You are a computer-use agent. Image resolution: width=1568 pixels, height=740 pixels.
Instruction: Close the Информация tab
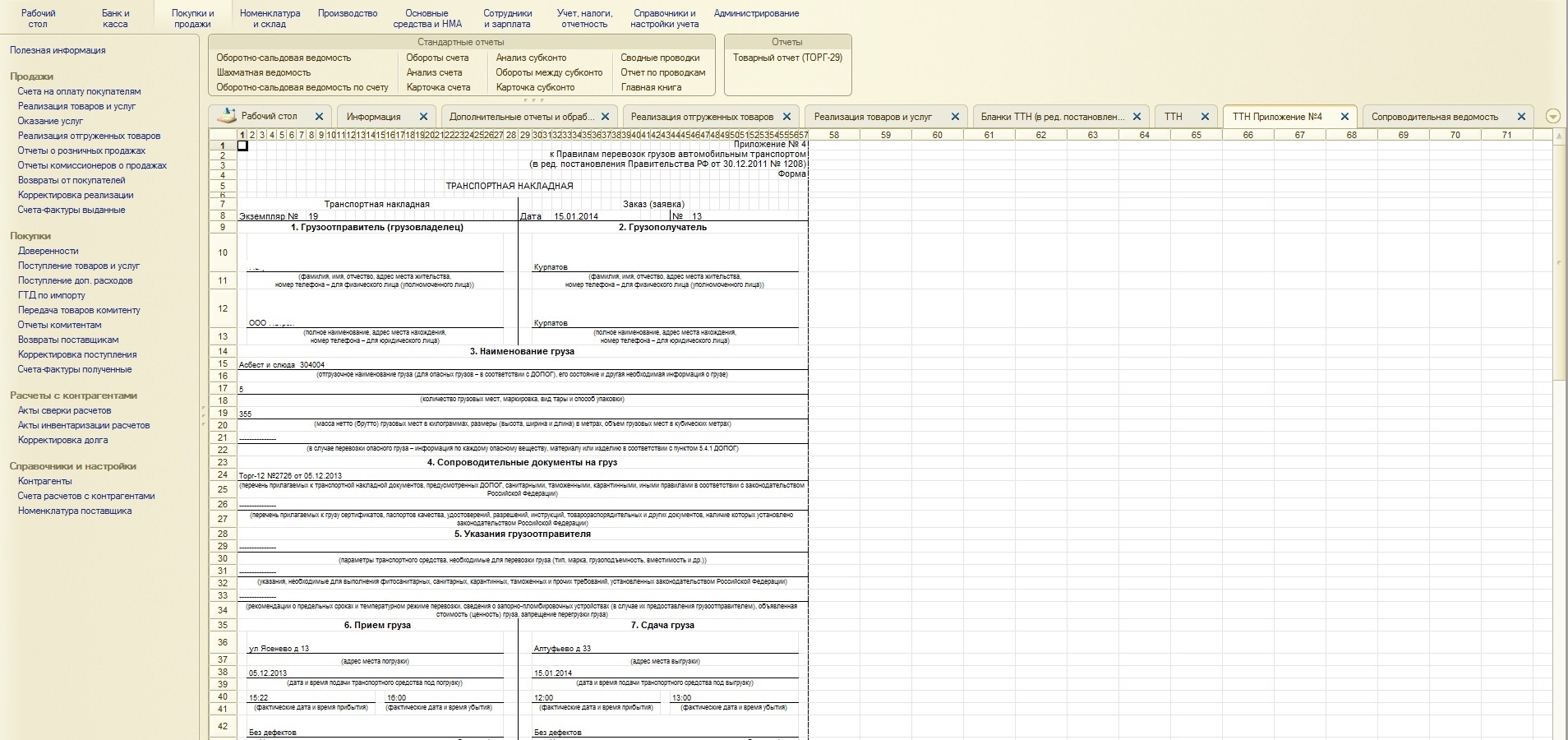(423, 117)
